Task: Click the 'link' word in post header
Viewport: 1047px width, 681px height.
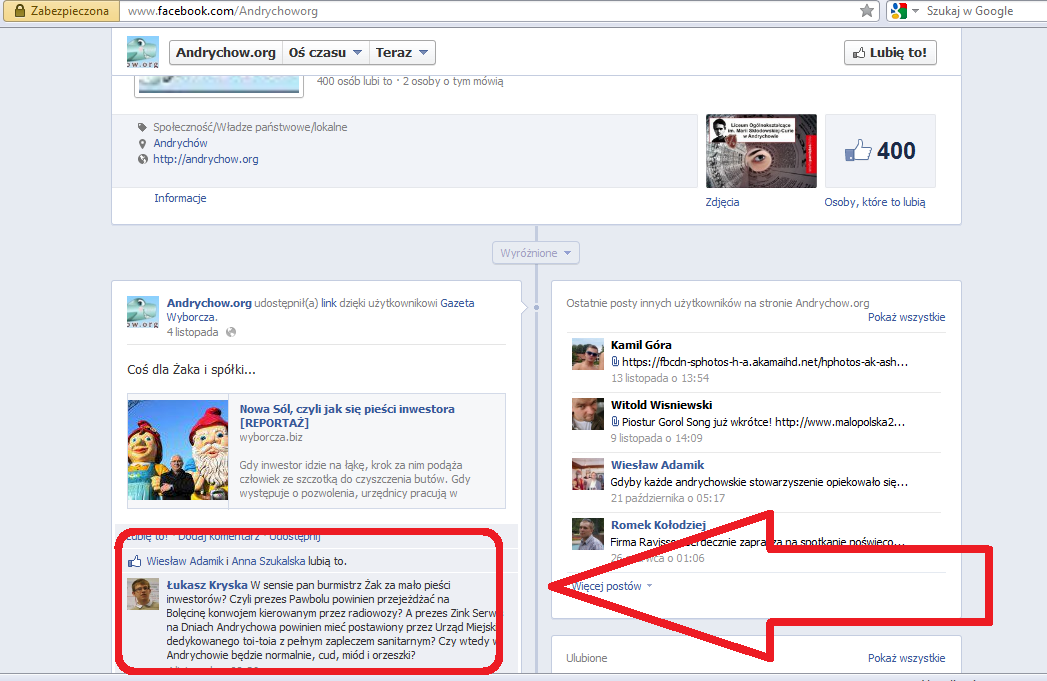Action: point(329,303)
